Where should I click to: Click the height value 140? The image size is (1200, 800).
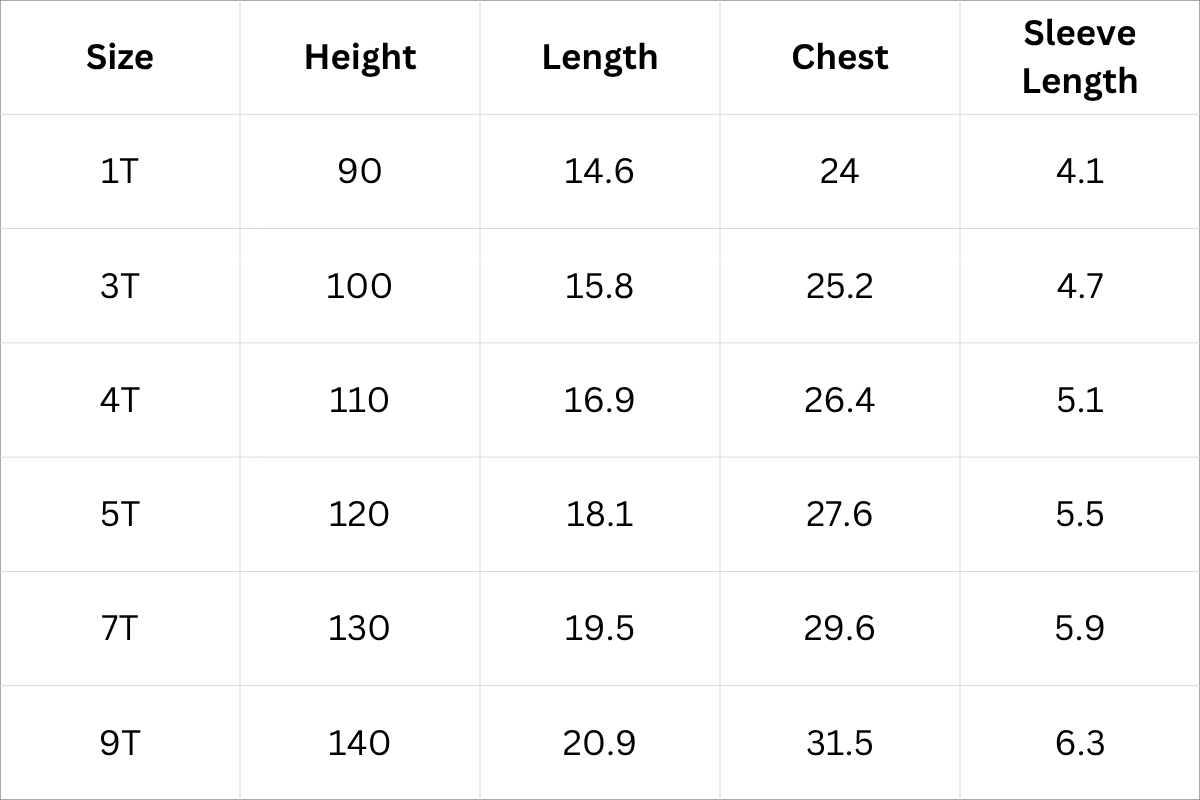[x=360, y=743]
